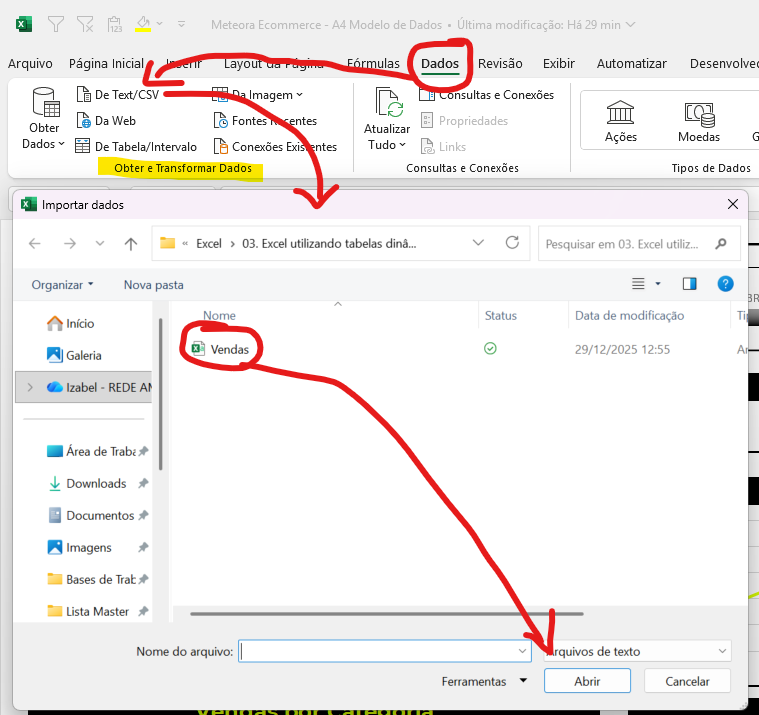Click the Nome do arquivo input field

click(384, 651)
